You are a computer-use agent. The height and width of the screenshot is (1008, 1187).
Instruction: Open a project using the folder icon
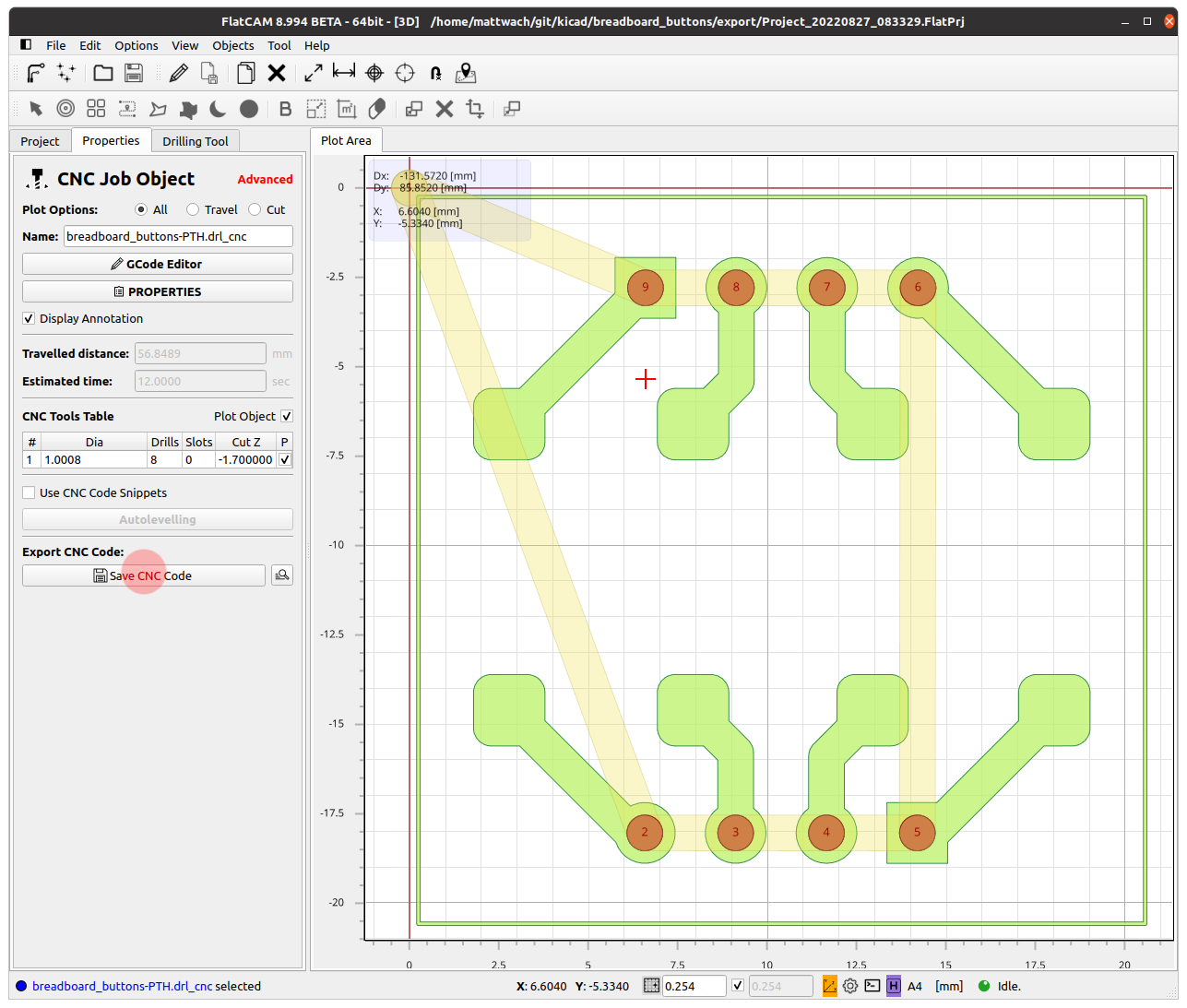(x=102, y=73)
